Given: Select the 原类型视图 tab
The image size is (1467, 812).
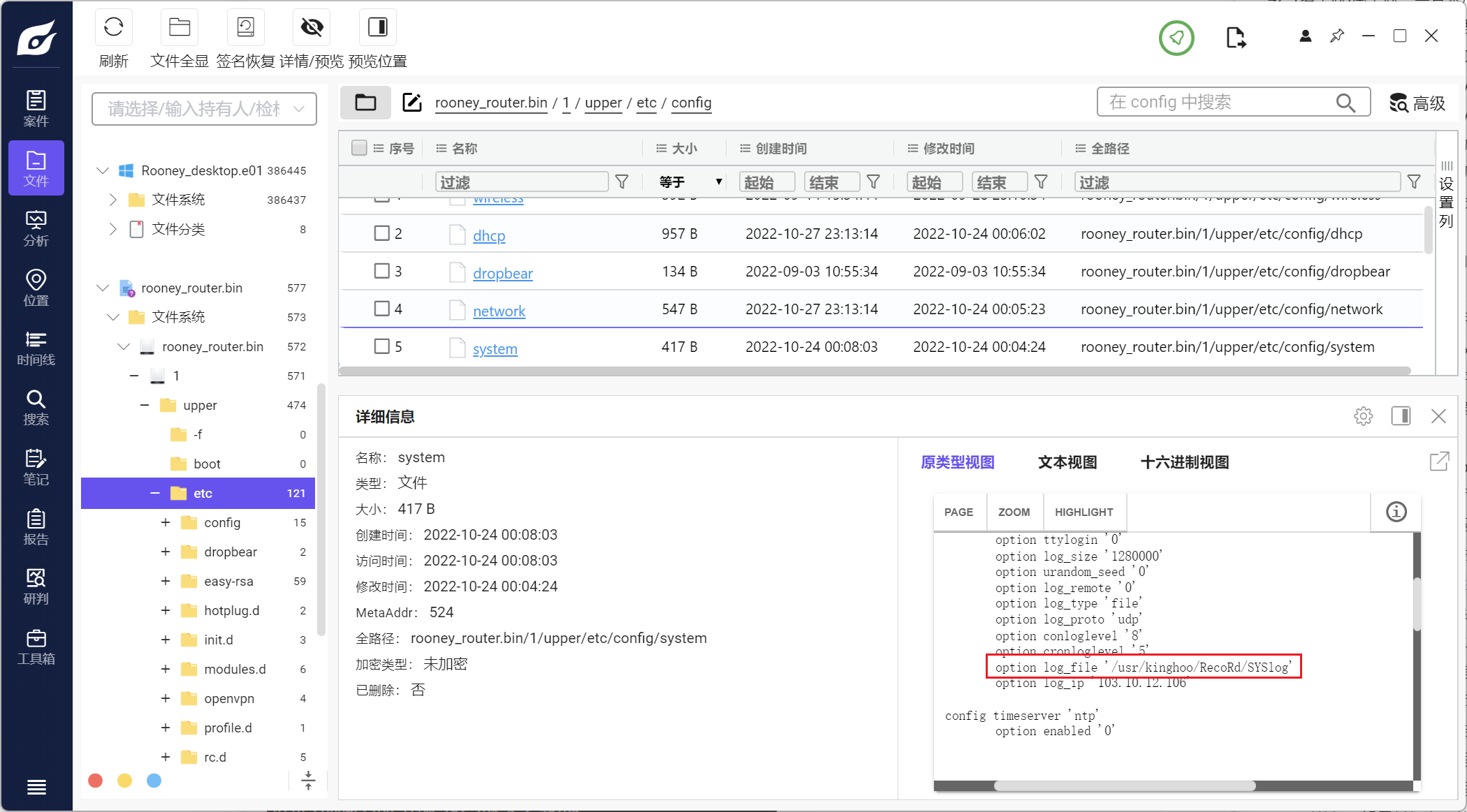Looking at the screenshot, I should 958,462.
